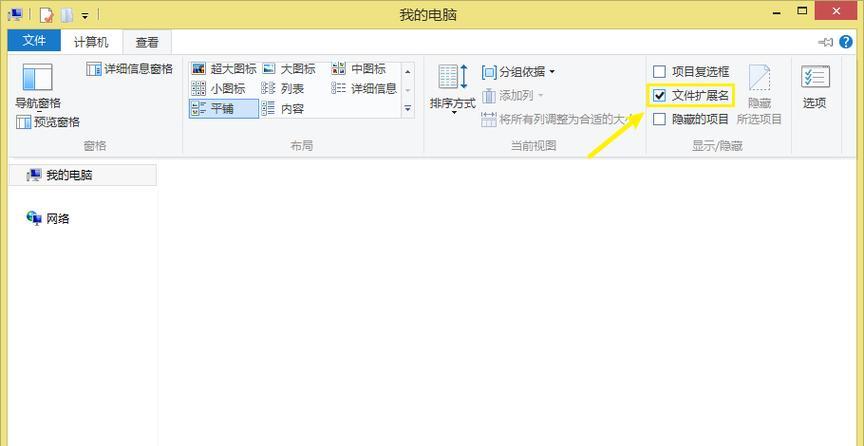Choose 内容 layout
This screenshot has height=446, width=864.
[283, 109]
